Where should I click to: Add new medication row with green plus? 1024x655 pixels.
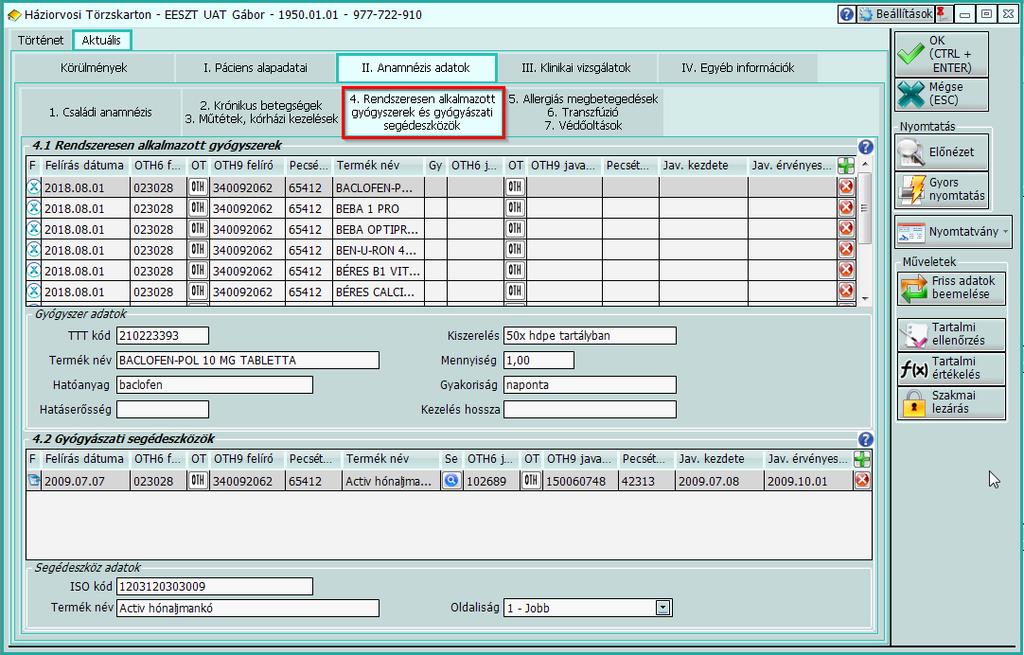[846, 165]
